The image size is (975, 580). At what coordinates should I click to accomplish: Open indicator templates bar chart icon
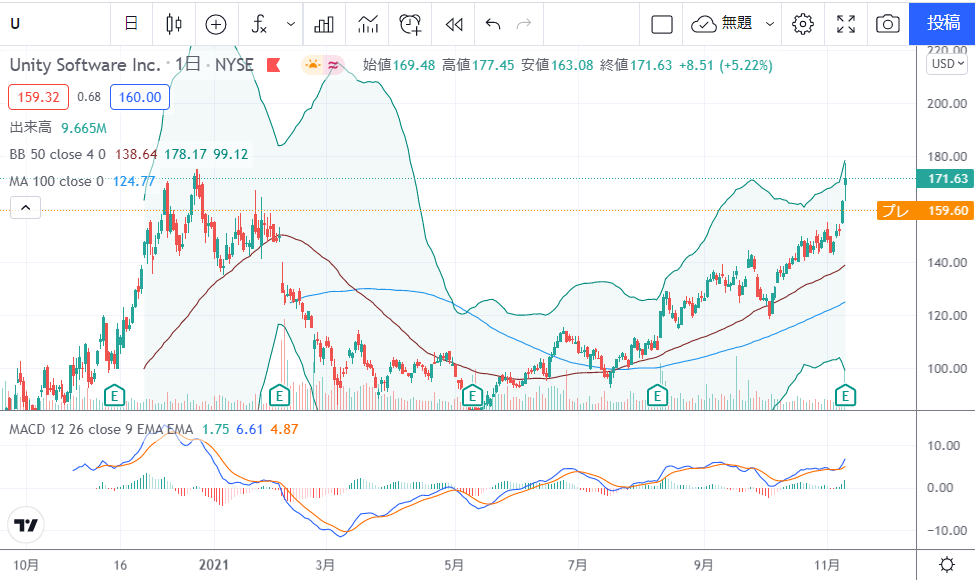pos(324,24)
